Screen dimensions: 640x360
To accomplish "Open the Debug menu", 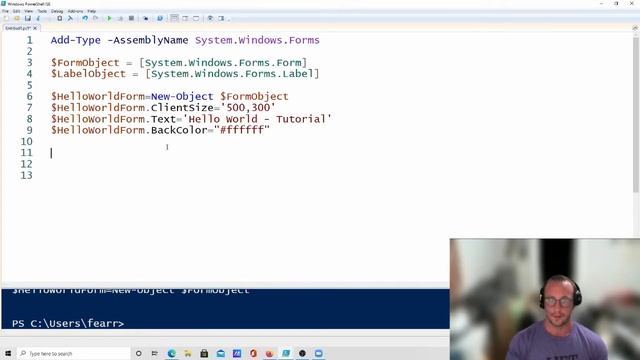I will 57,11.
